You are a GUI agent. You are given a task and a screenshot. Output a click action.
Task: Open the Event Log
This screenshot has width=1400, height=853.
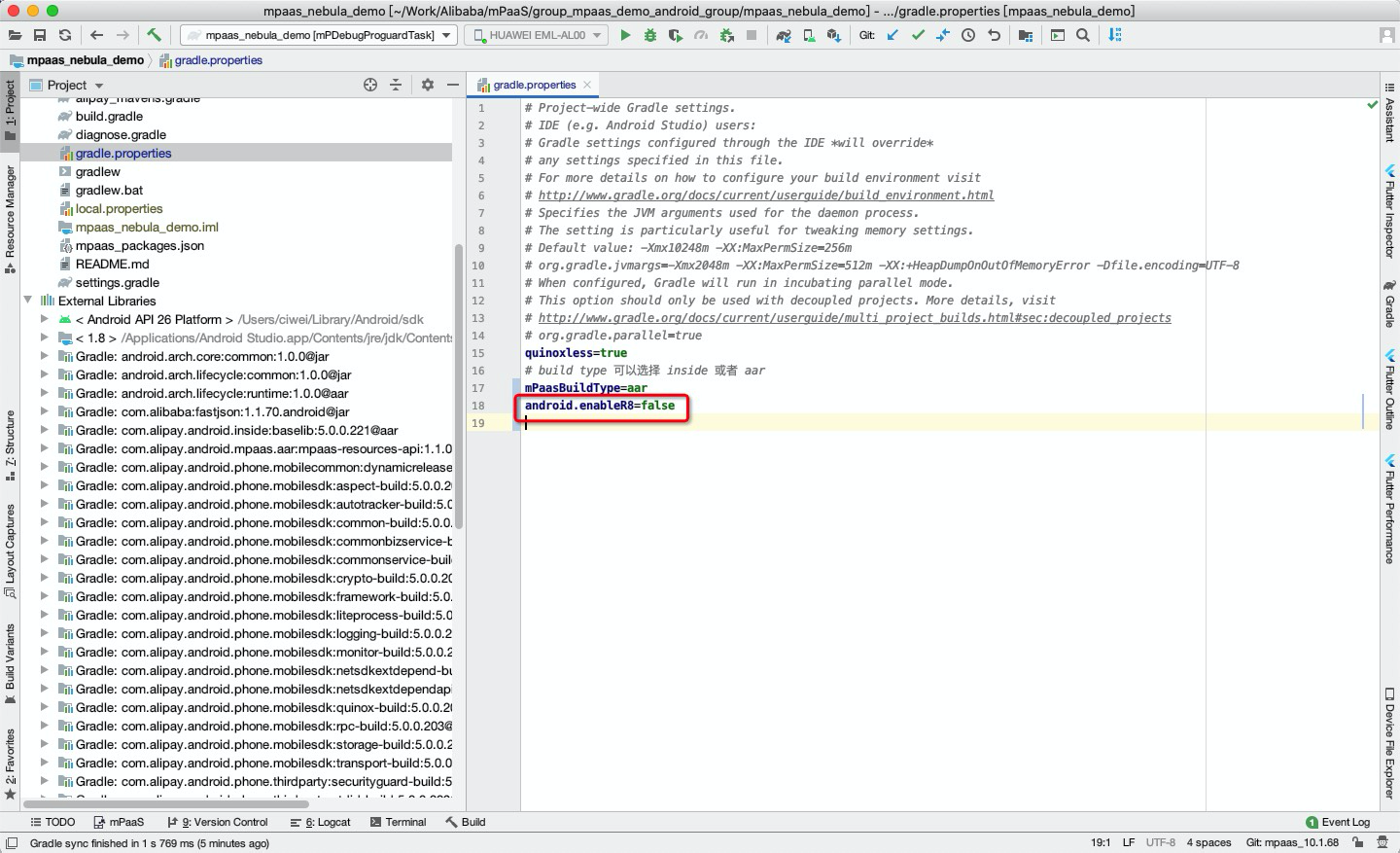[1338, 822]
